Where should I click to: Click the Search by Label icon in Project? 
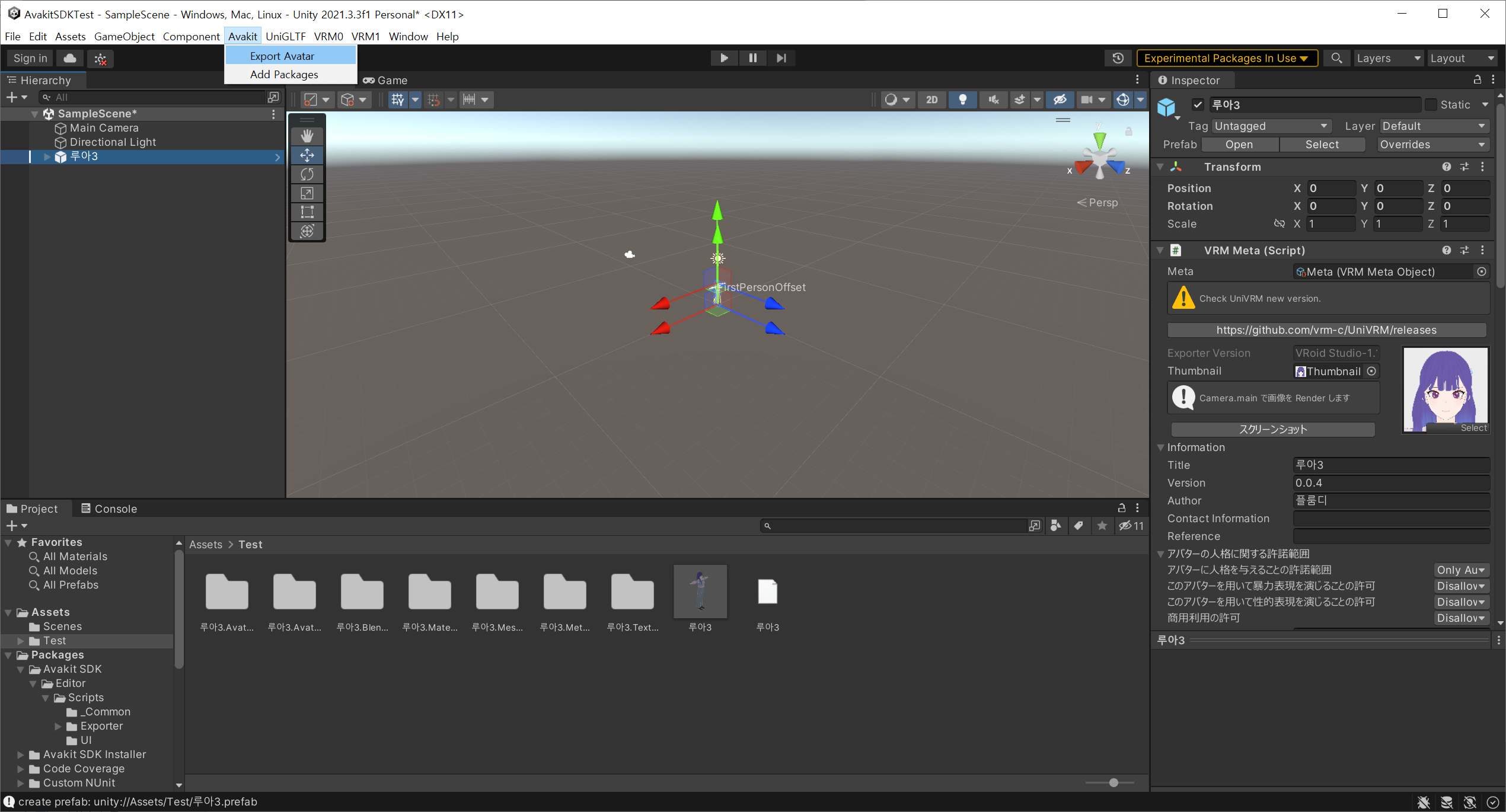point(1079,526)
